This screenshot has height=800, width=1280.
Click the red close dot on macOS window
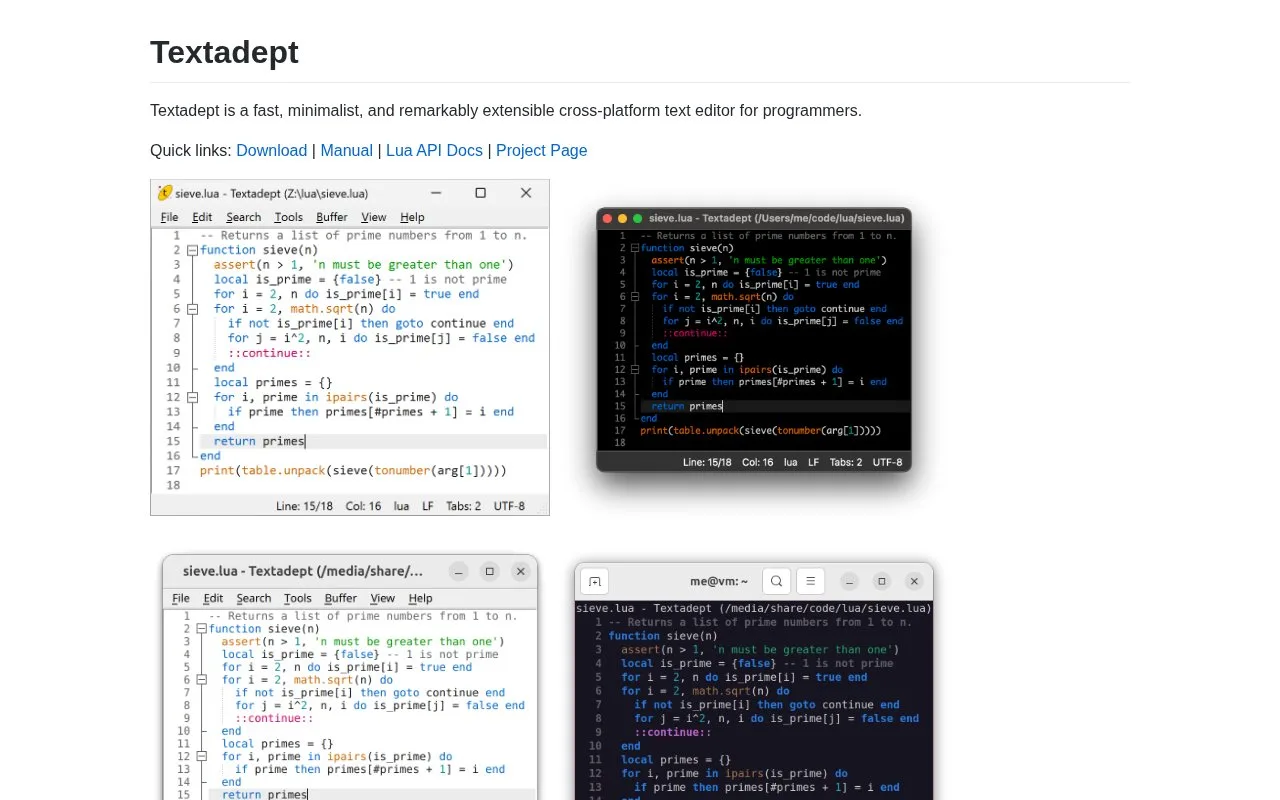pos(607,218)
